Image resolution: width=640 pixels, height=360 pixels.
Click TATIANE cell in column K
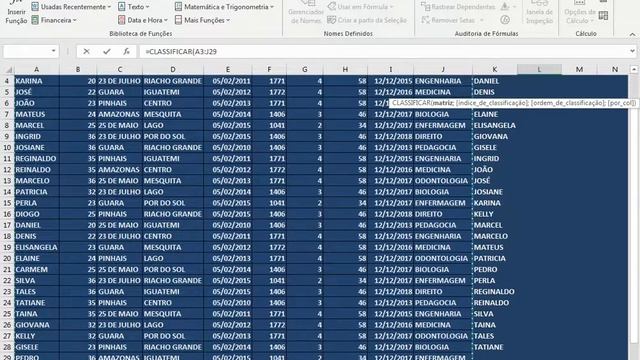pyautogui.click(x=495, y=347)
